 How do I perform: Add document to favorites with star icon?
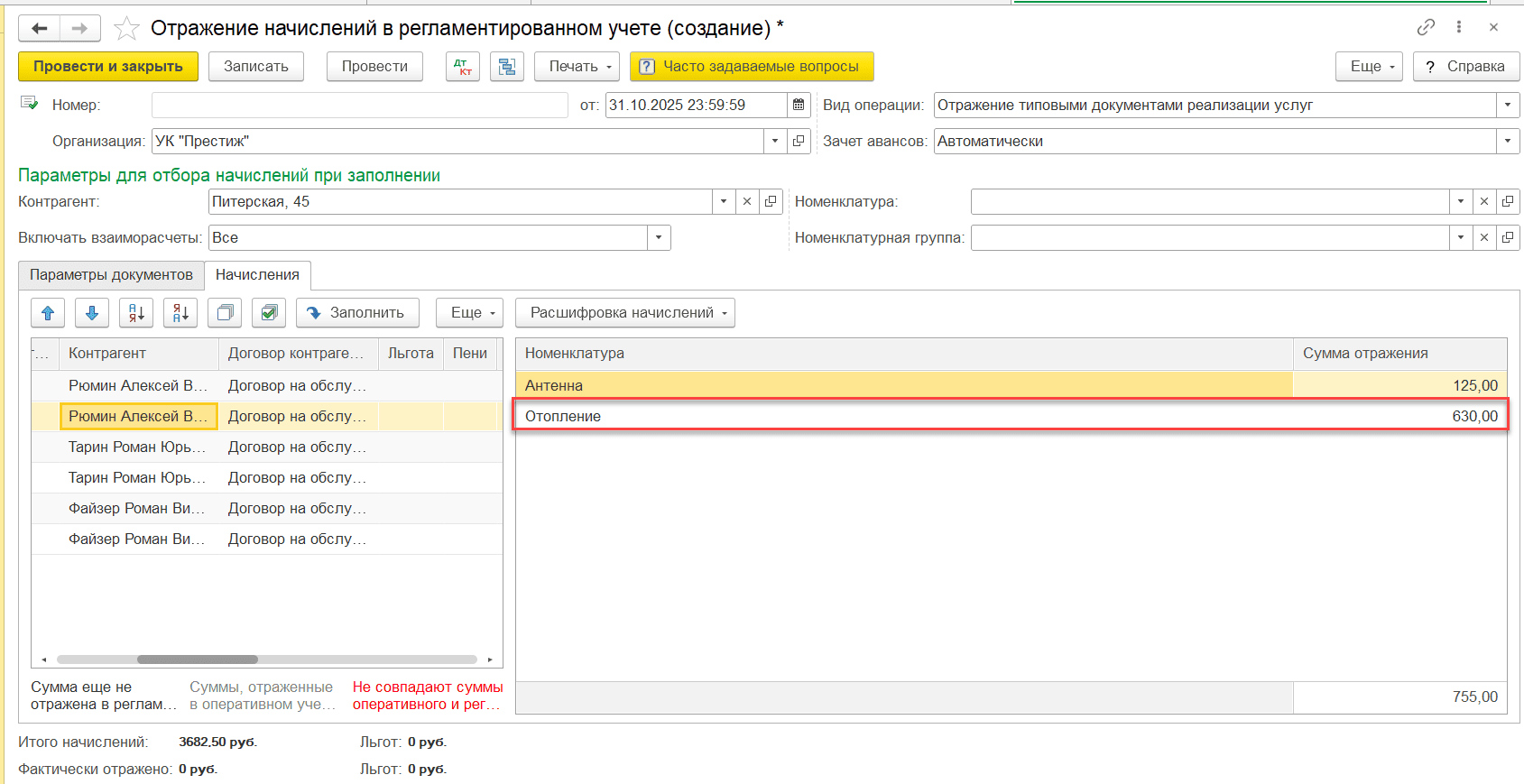click(126, 29)
